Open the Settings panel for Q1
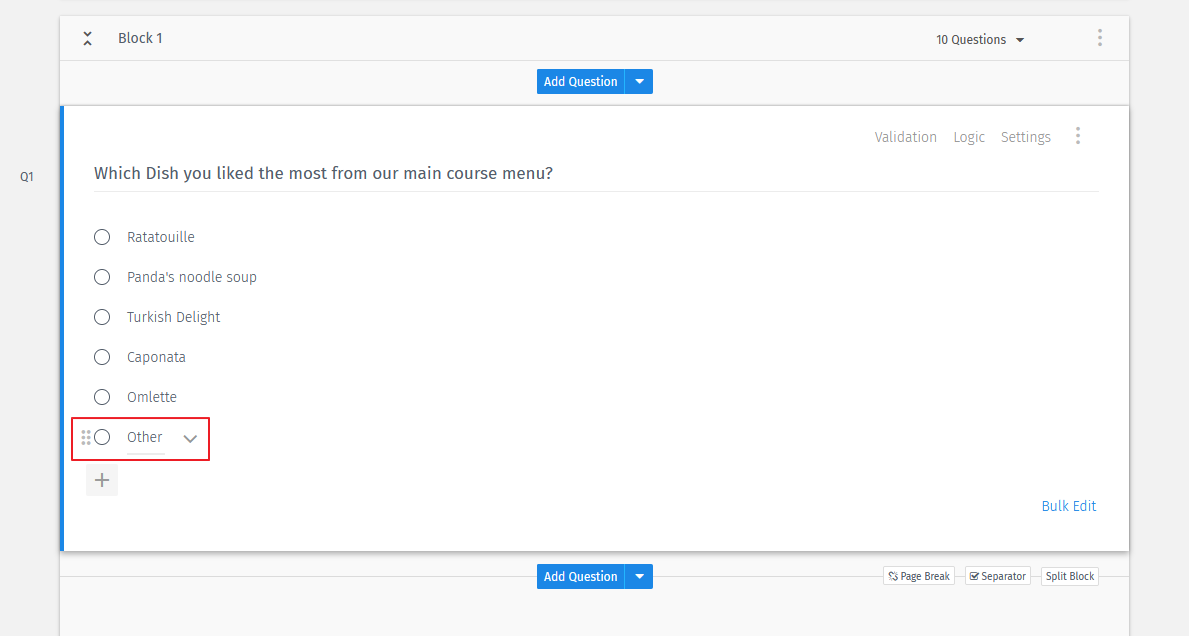 (x=1025, y=136)
